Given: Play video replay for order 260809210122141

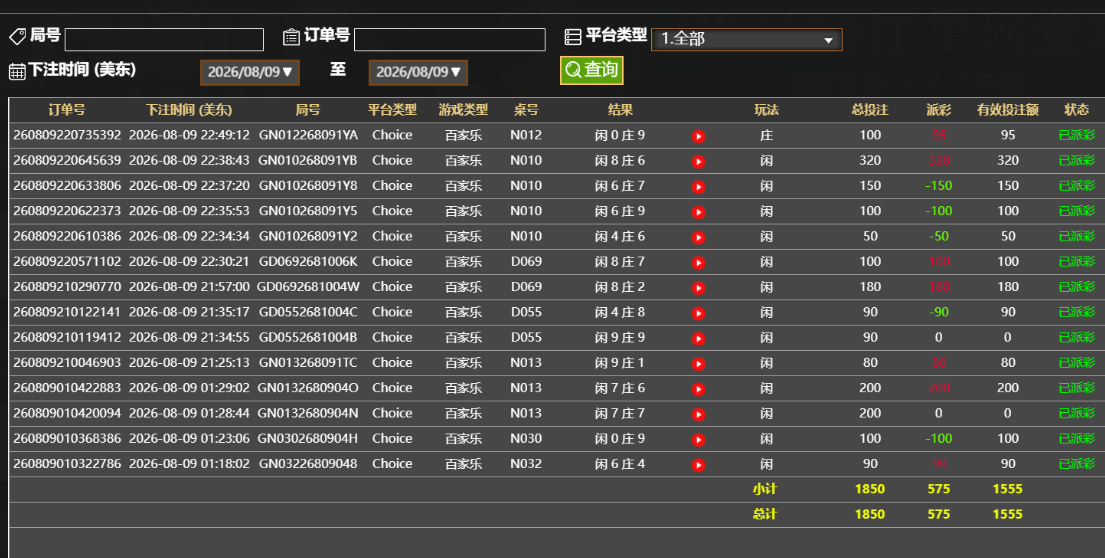Looking at the screenshot, I should [698, 314].
